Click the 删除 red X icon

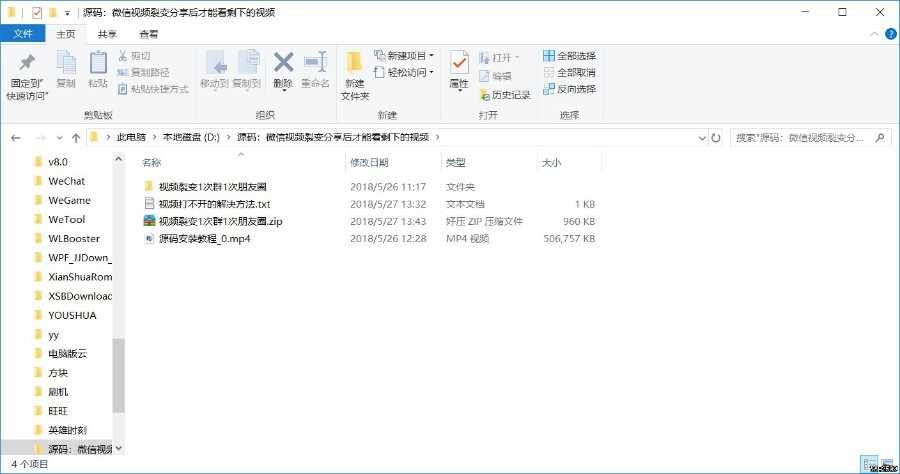click(283, 62)
